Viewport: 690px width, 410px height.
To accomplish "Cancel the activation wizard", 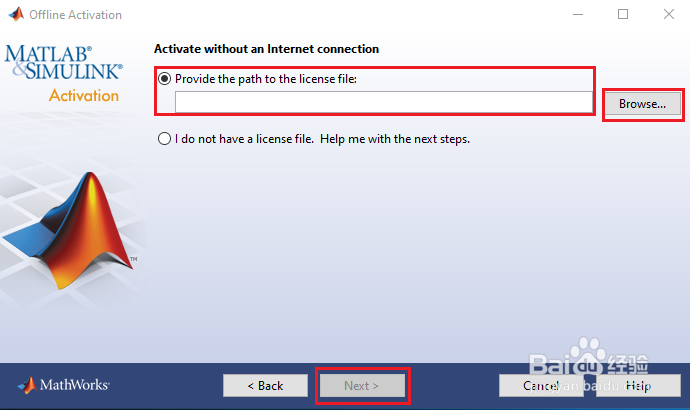I will [541, 385].
